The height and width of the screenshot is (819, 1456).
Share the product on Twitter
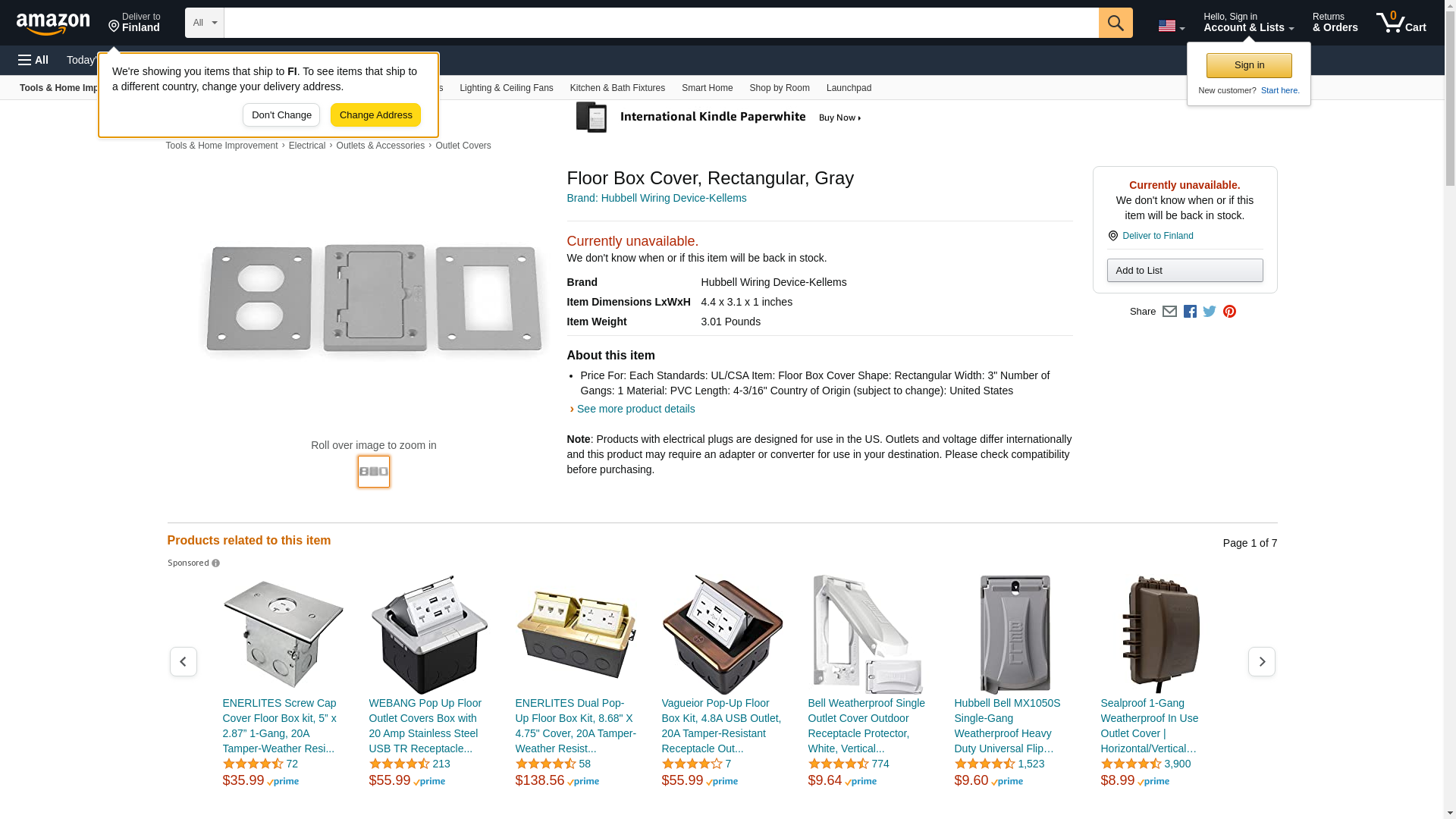pos(1210,312)
